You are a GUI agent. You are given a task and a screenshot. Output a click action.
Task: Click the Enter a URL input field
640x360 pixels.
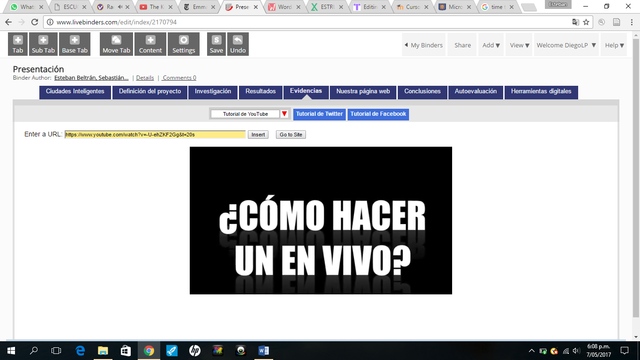[155, 135]
